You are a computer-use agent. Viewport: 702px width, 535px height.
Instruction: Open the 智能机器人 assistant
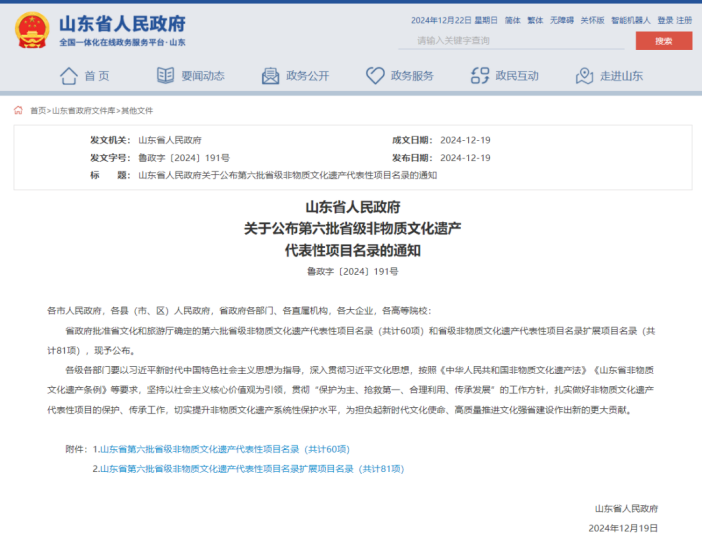tap(631, 20)
